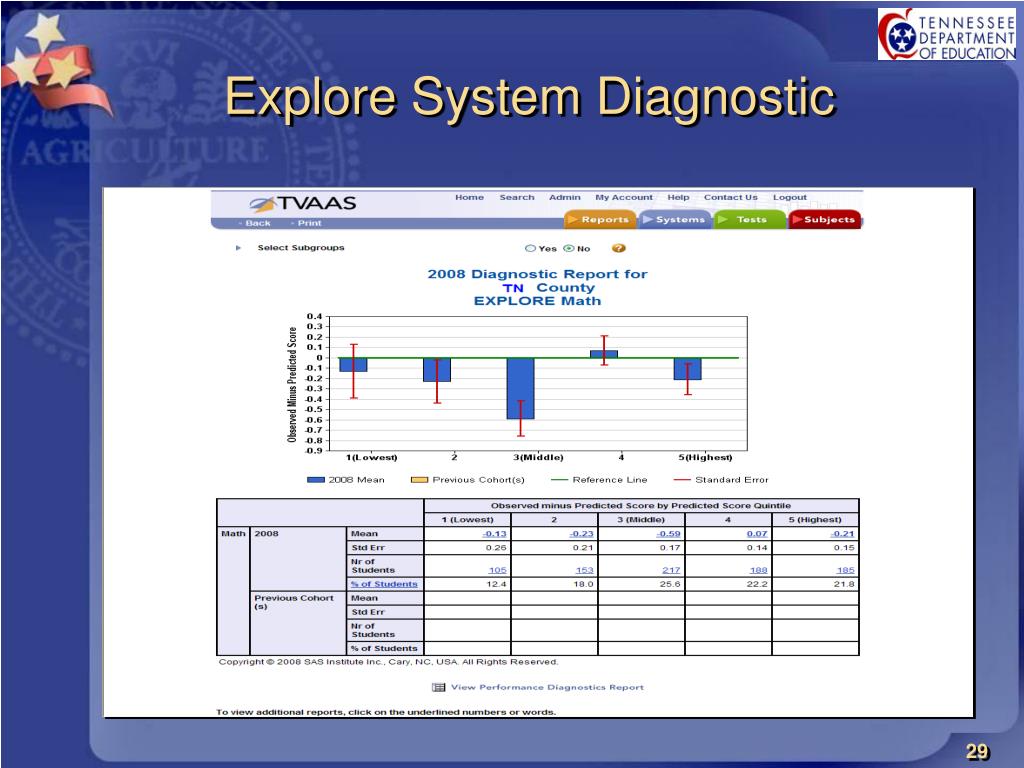Click student count 105 link
Screen dimensions: 1024x768
[498, 570]
